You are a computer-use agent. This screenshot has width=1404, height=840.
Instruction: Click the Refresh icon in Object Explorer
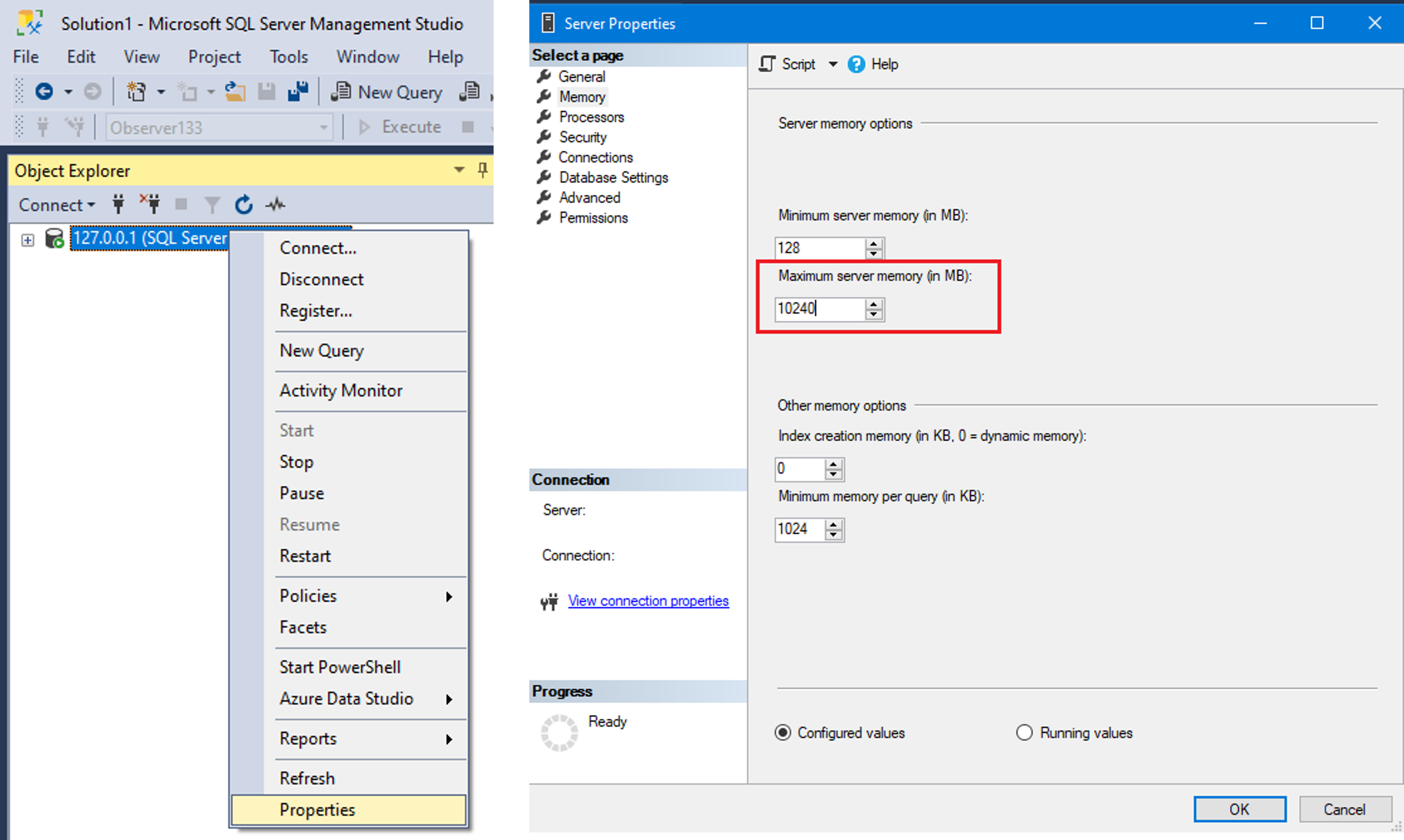243,204
